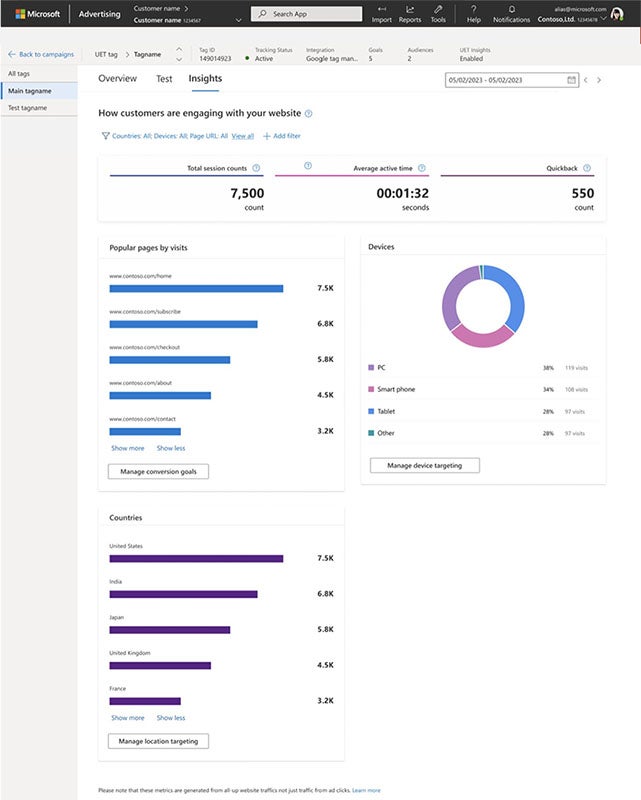Go to the next date range

599,80
